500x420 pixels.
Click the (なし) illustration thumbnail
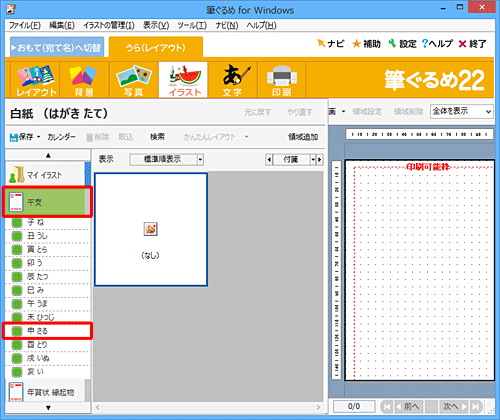click(x=151, y=230)
